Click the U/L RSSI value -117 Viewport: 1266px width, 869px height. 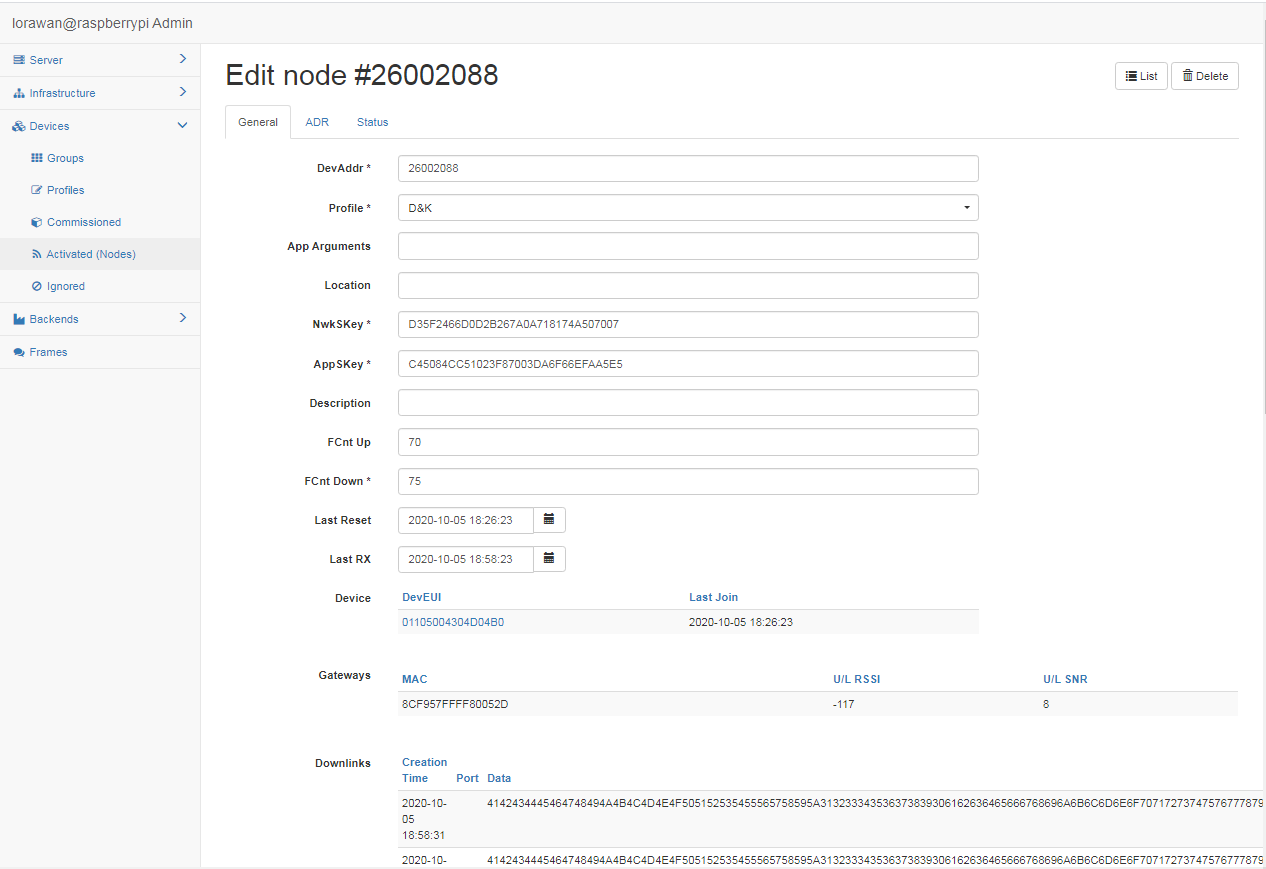pos(844,704)
